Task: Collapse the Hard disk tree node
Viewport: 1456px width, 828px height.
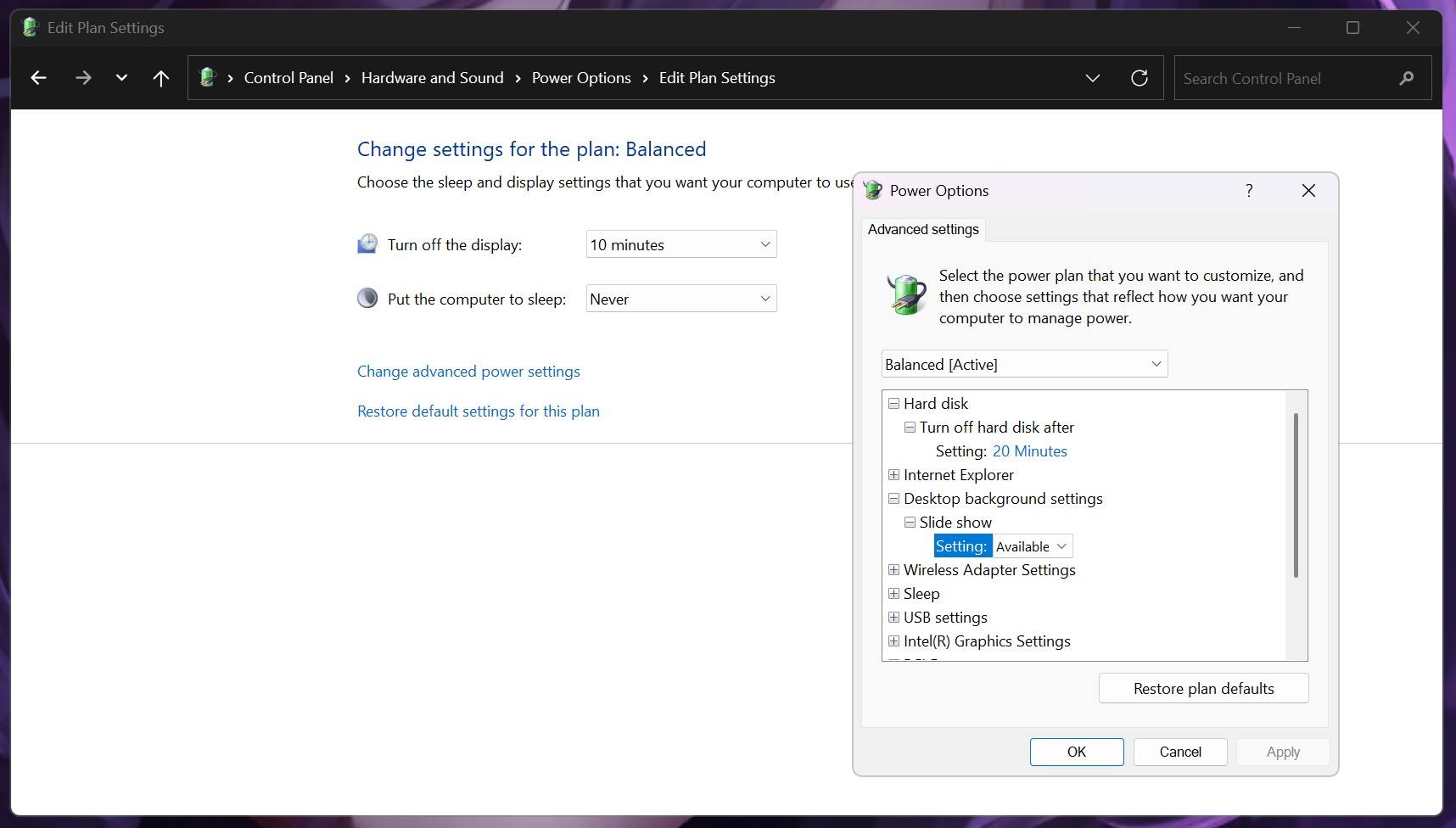Action: coord(893,404)
